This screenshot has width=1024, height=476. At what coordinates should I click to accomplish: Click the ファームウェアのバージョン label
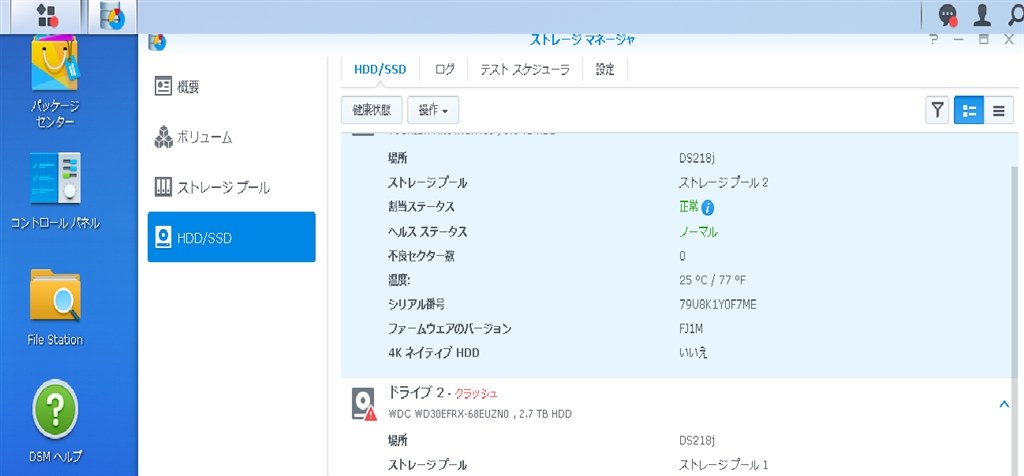pyautogui.click(x=449, y=328)
